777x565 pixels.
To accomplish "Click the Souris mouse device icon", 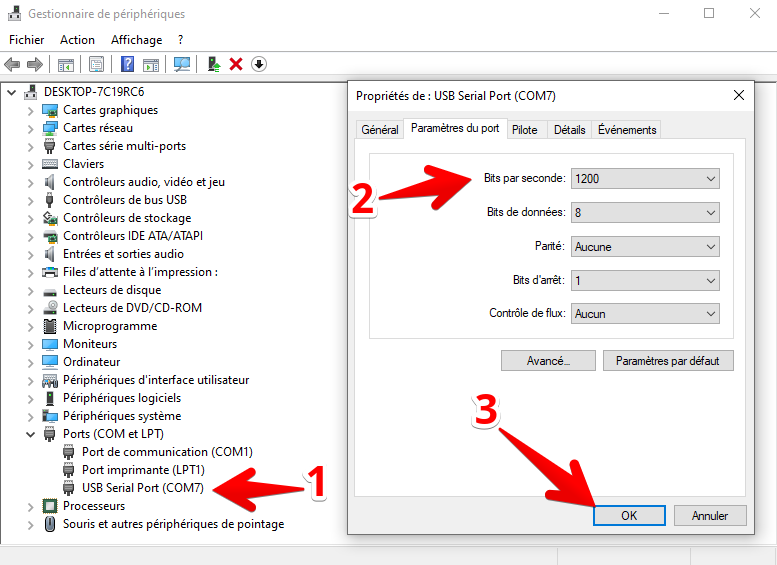I will [50, 524].
